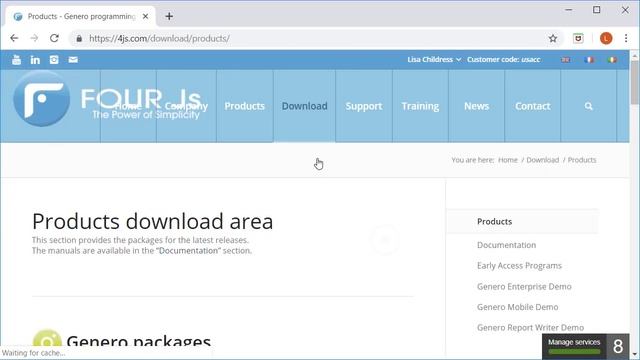Viewport: 640px width, 360px height.
Task: Open the Contact menu item
Action: (533, 106)
